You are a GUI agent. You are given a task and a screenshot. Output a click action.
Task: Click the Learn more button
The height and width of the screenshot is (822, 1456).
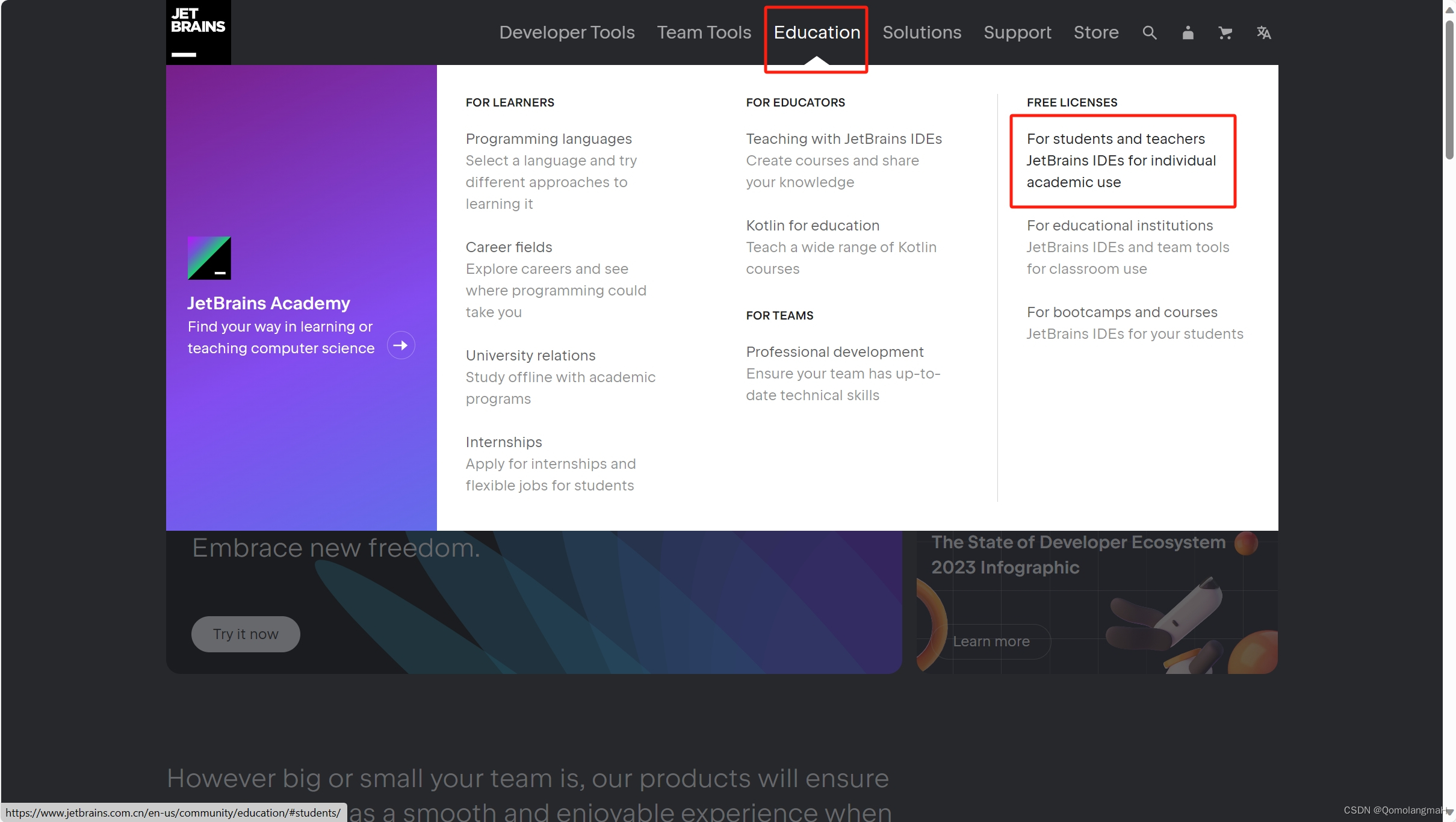click(x=991, y=641)
